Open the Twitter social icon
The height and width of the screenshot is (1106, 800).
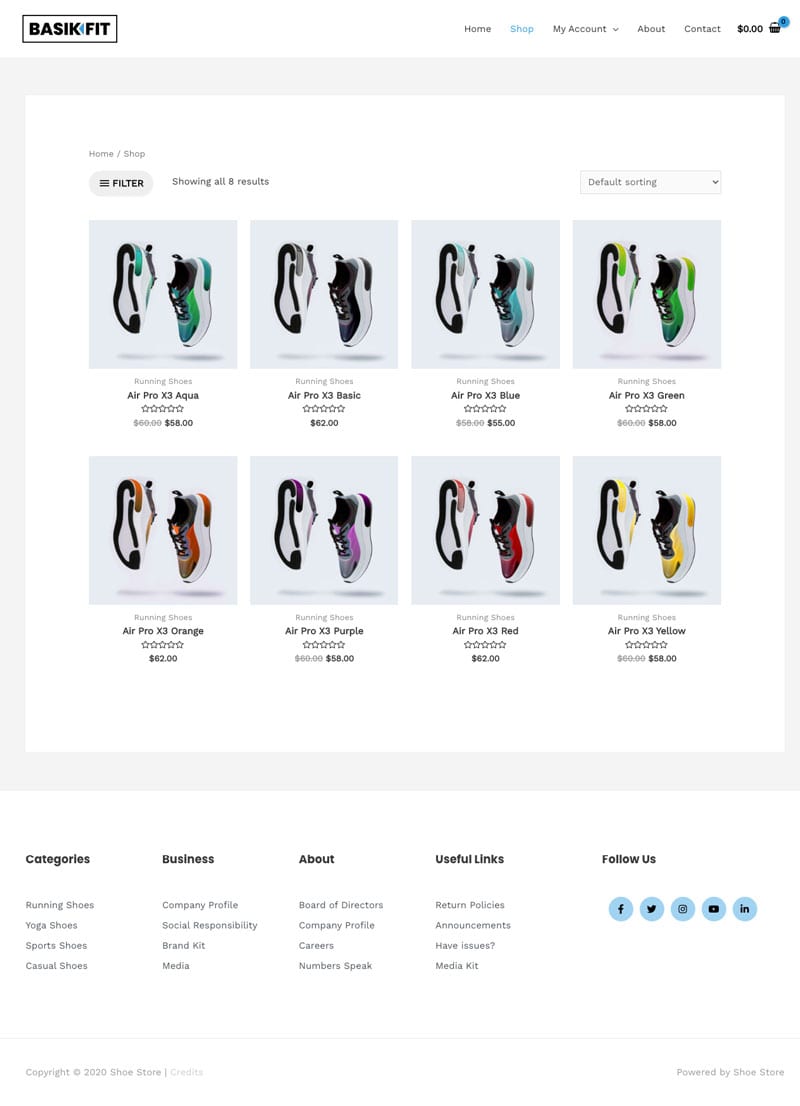(x=652, y=908)
